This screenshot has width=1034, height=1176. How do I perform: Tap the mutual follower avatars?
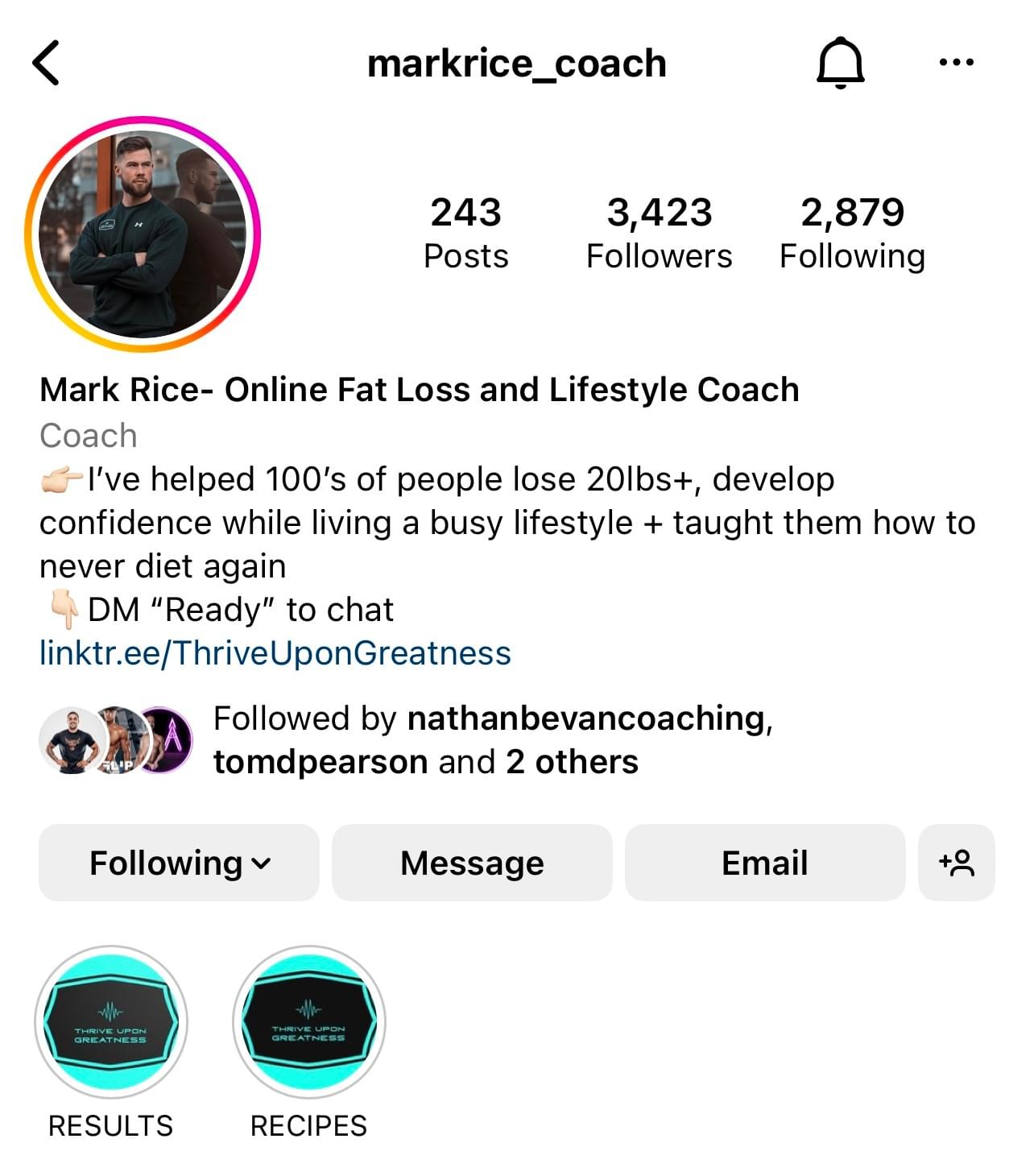[x=116, y=740]
